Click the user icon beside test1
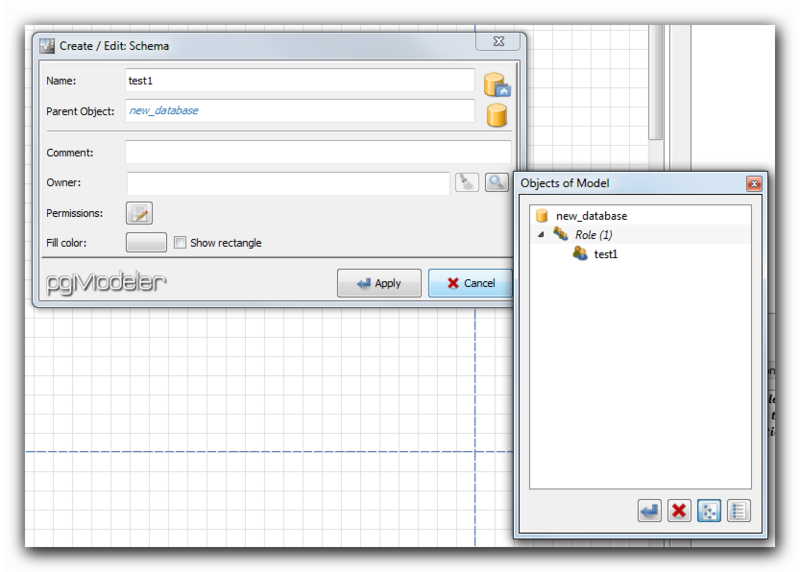Screen dimensions: 800x572 point(580,253)
